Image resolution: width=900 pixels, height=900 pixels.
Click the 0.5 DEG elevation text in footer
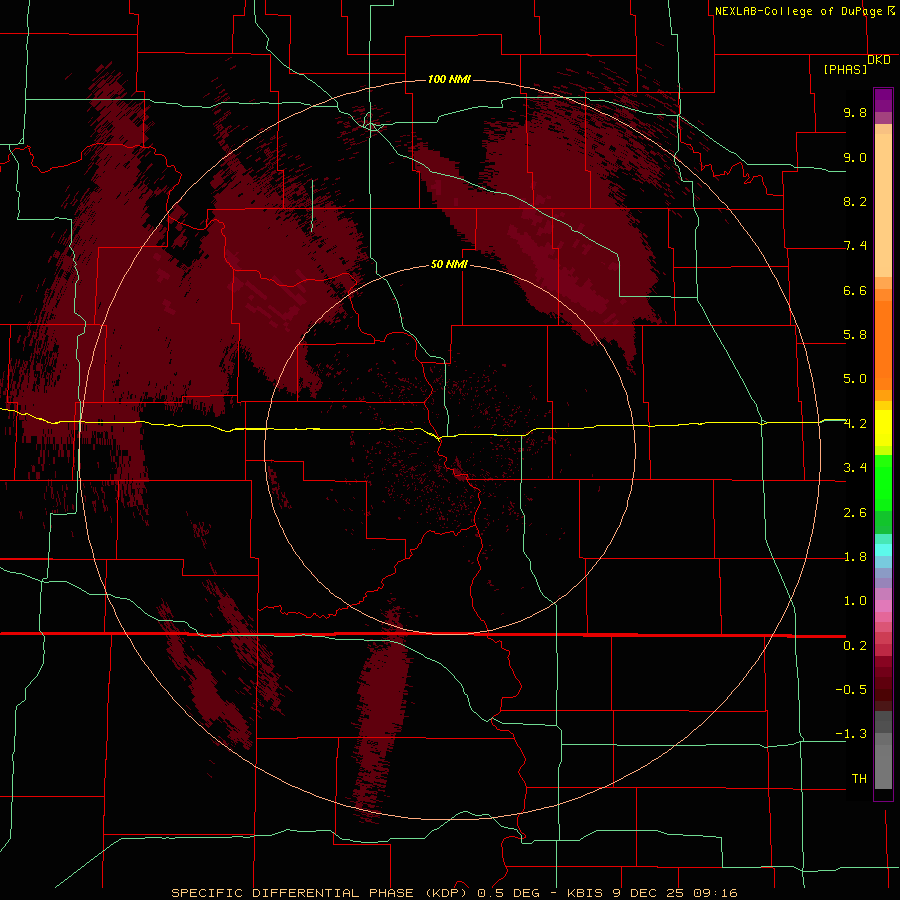509,893
